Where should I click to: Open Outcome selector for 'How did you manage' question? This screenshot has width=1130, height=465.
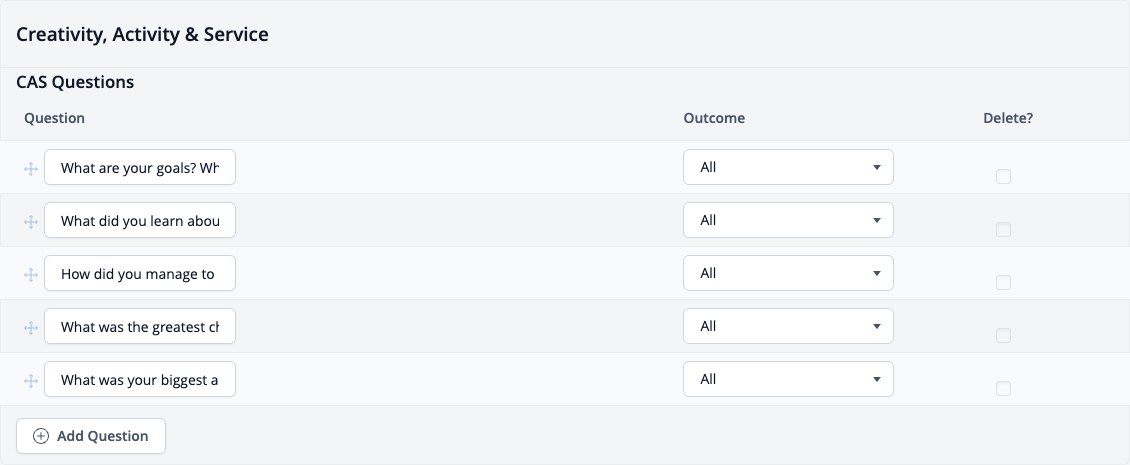788,273
